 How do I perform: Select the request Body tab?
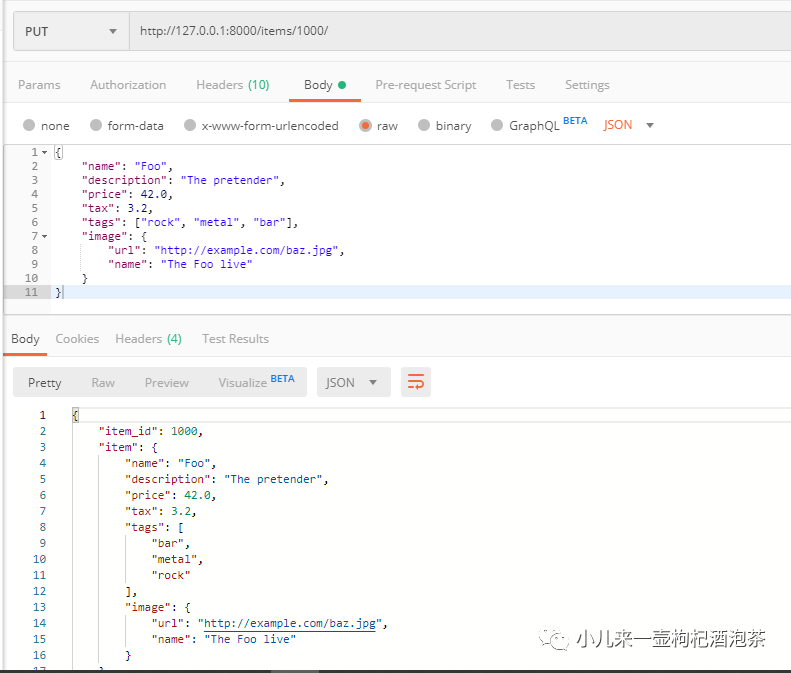click(x=324, y=85)
